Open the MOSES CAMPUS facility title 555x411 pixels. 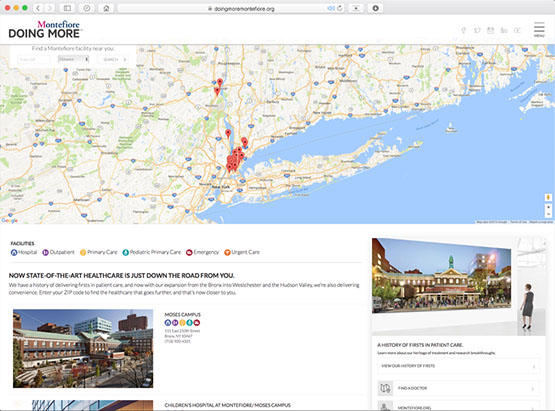pyautogui.click(x=183, y=314)
